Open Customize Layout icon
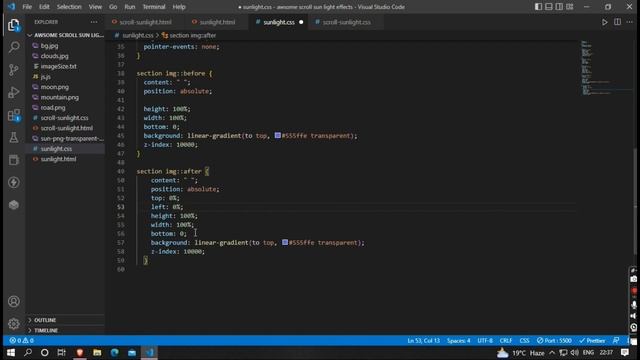The width and height of the screenshot is (640, 360). pos(570,7)
